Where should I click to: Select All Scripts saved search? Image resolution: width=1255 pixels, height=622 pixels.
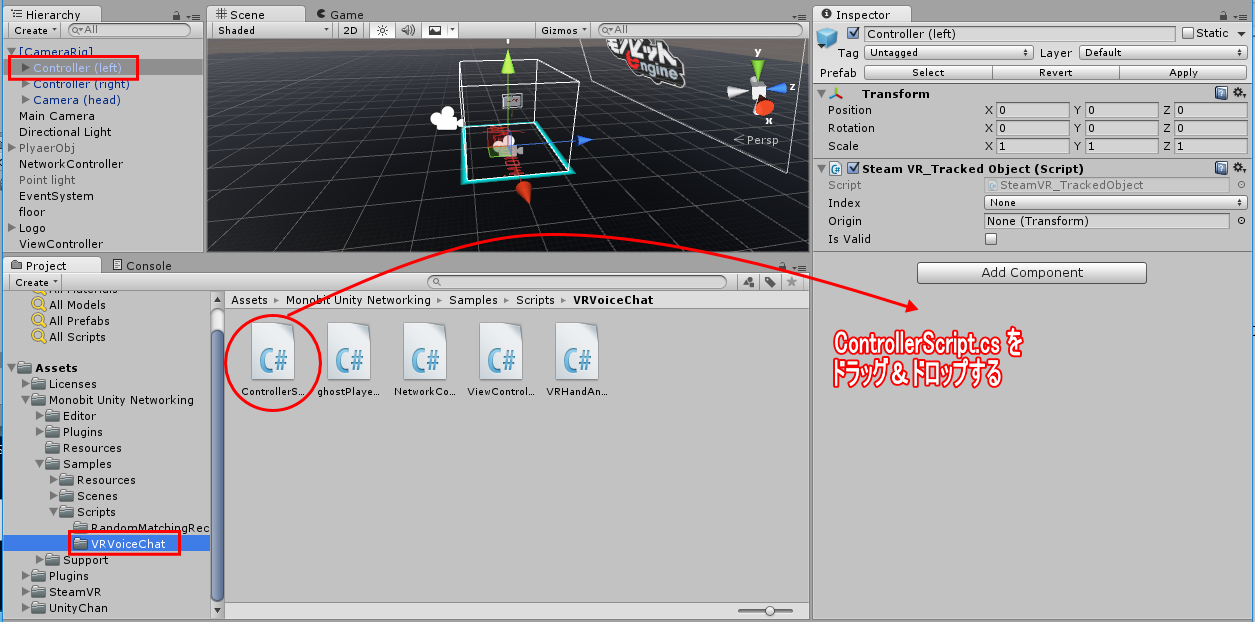point(69,337)
